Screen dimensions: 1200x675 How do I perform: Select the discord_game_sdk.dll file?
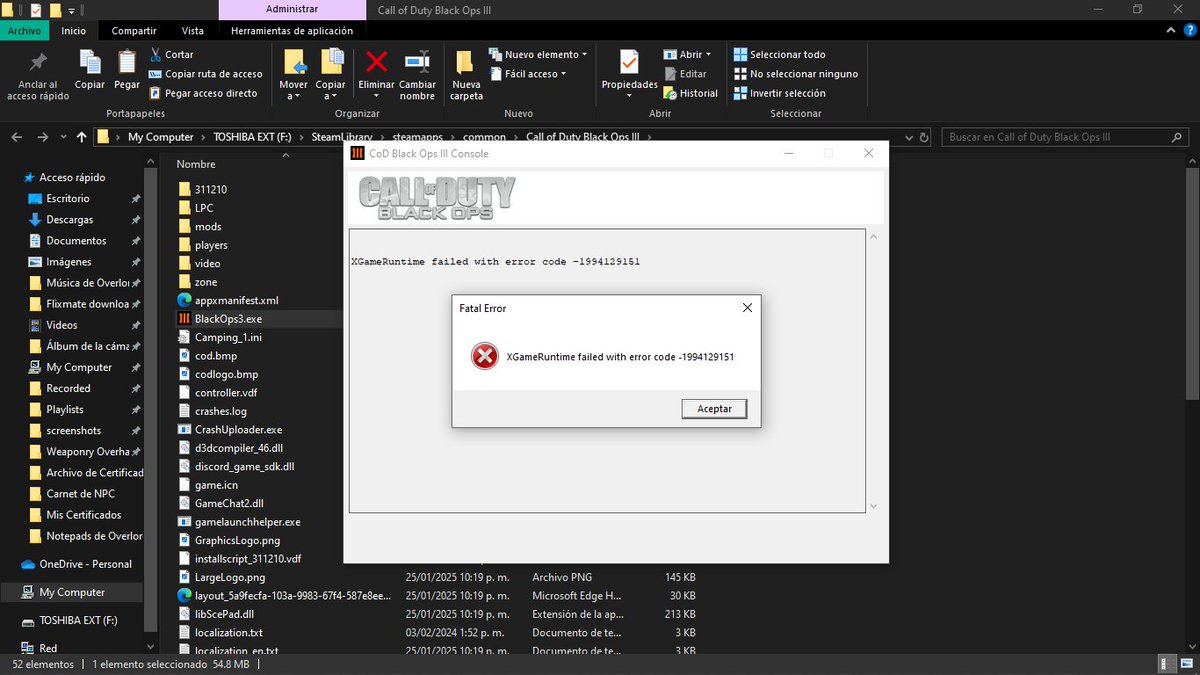pyautogui.click(x=244, y=466)
